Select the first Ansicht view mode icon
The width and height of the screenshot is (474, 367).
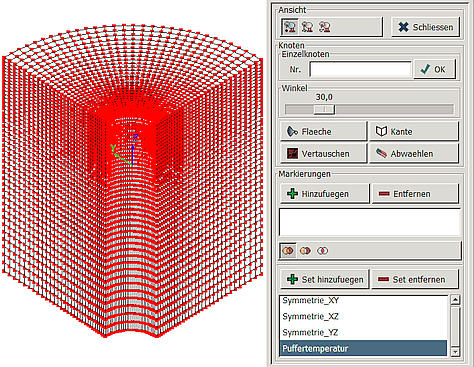tap(289, 27)
